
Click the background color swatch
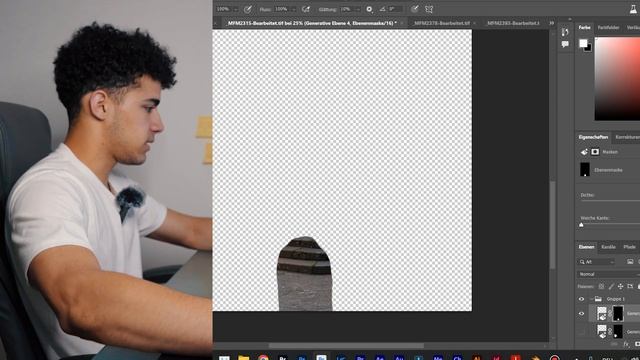pyautogui.click(x=589, y=49)
